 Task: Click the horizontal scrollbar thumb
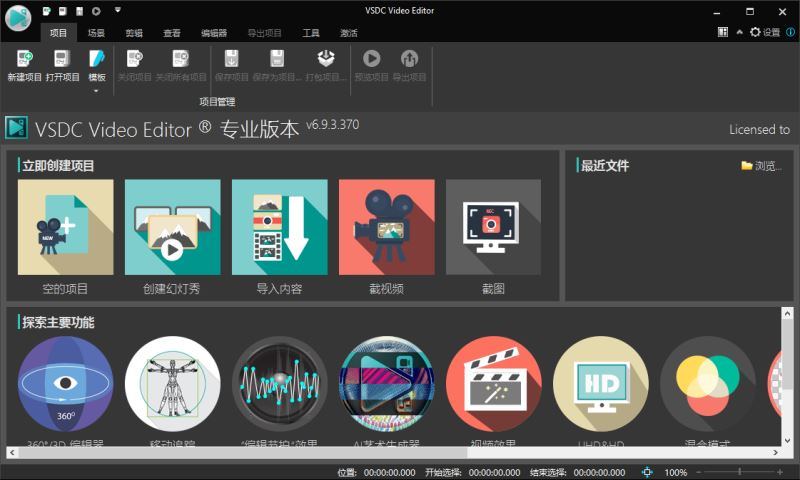pyautogui.click(x=242, y=452)
